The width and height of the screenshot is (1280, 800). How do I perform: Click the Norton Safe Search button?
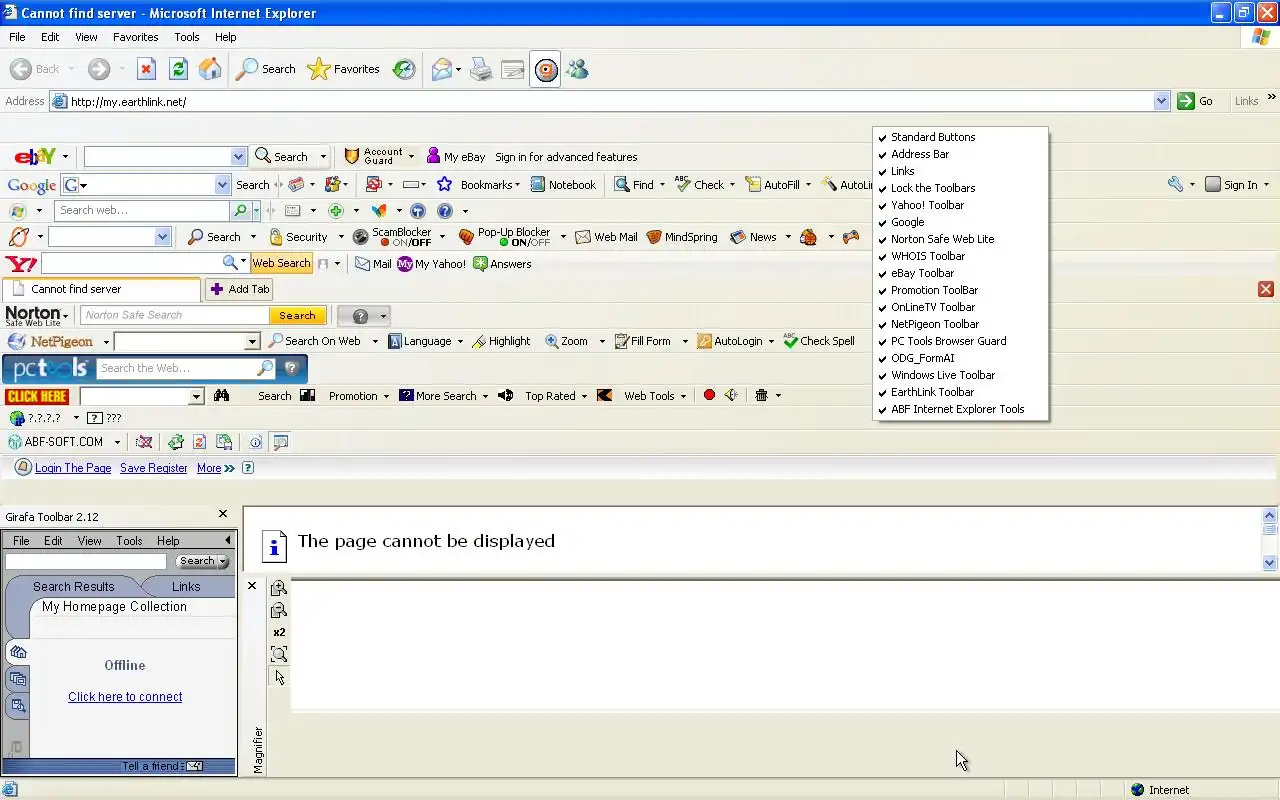click(297, 315)
